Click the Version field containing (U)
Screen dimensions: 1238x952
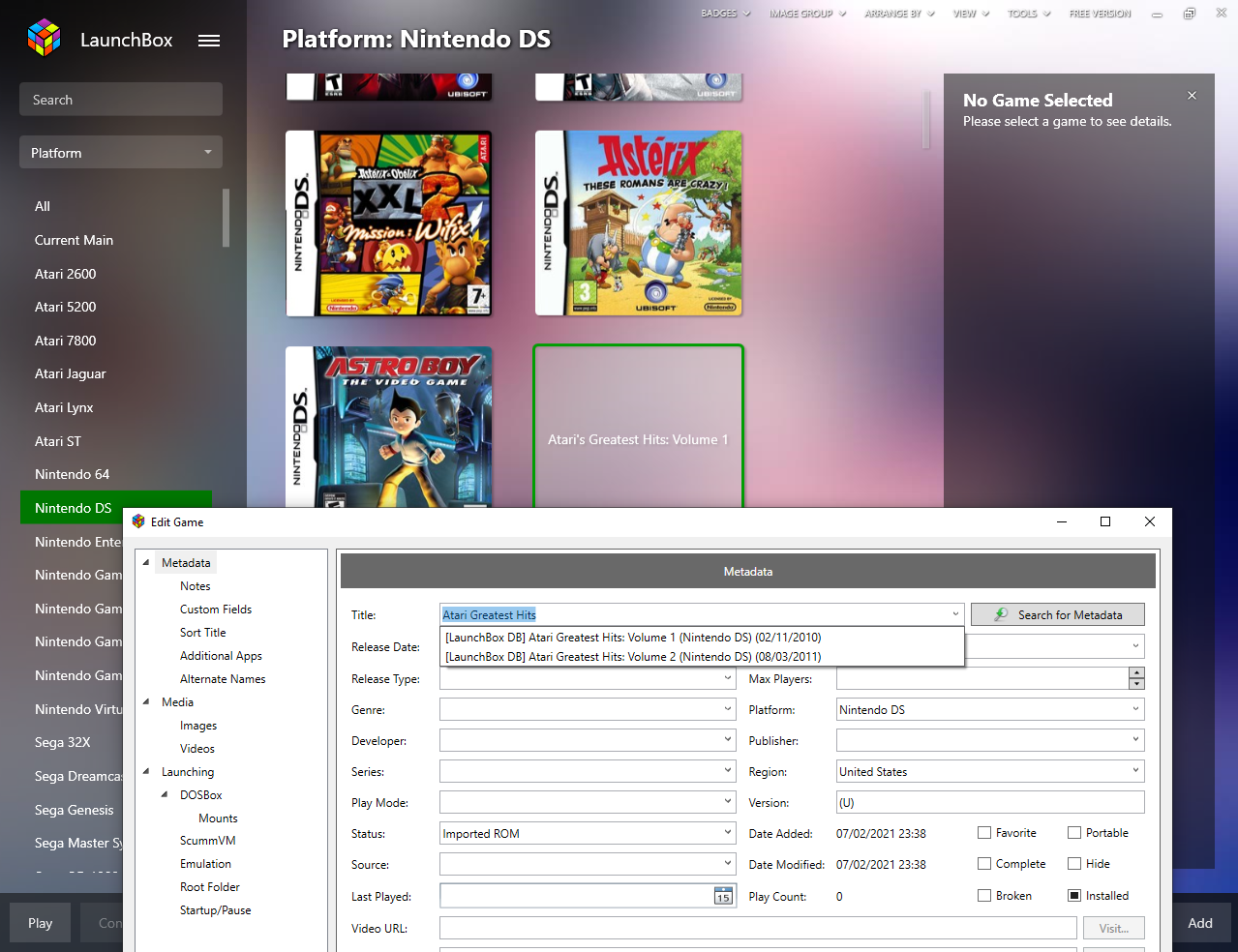(990, 803)
